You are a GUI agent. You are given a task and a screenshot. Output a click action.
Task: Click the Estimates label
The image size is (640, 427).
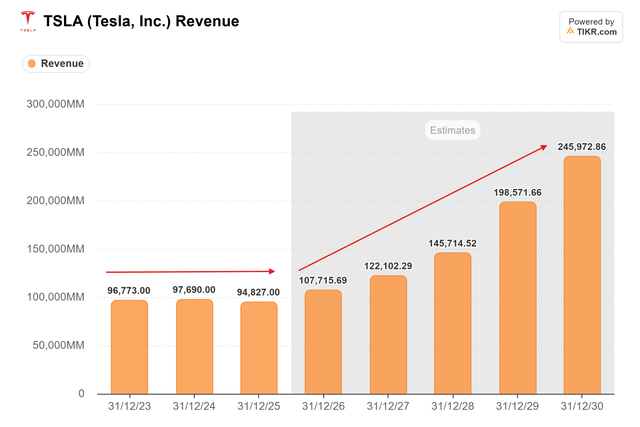[453, 130]
